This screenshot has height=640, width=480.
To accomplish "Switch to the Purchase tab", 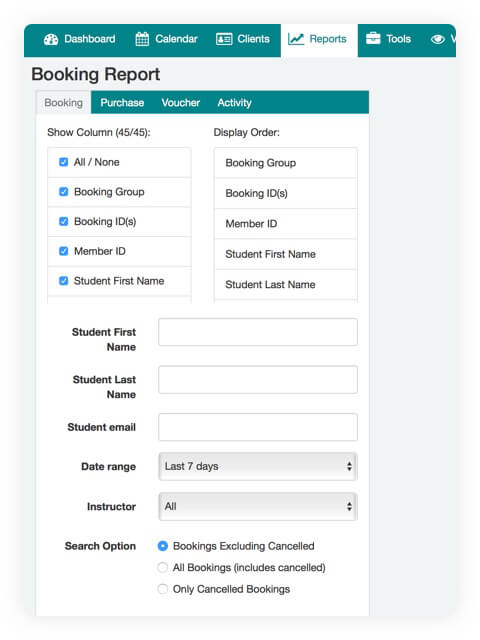I will click(122, 102).
